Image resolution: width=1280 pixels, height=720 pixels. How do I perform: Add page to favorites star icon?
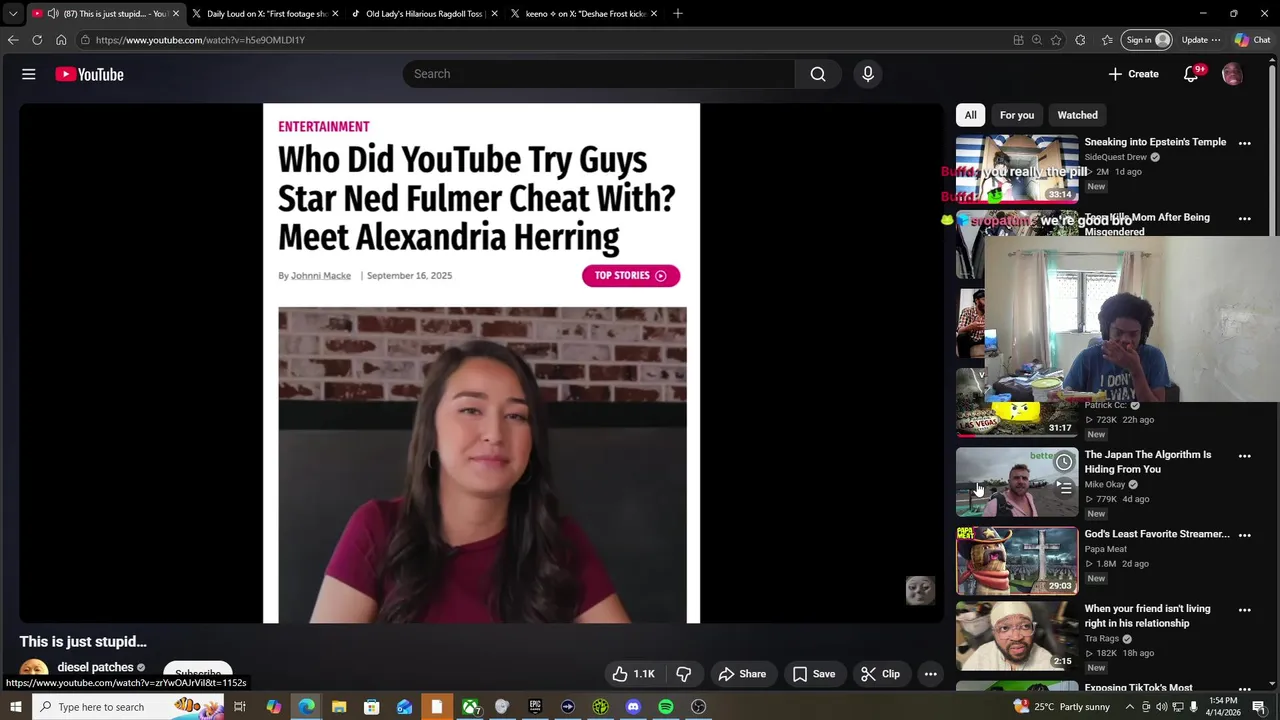pos(1056,40)
